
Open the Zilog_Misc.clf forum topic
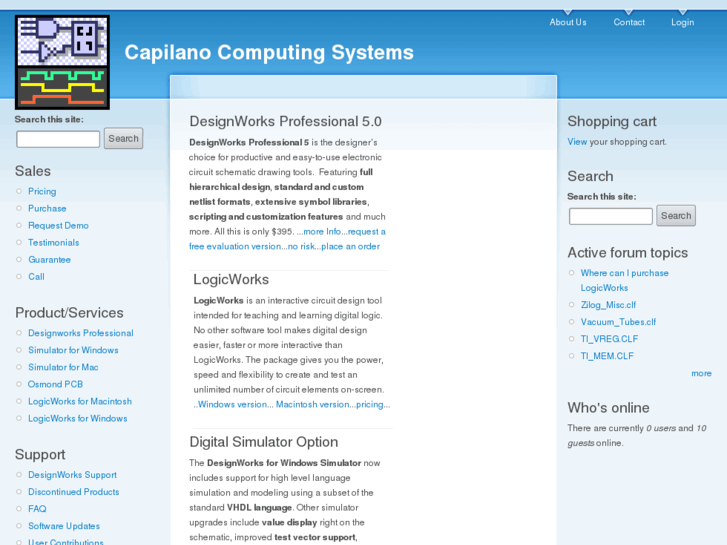tap(608, 305)
